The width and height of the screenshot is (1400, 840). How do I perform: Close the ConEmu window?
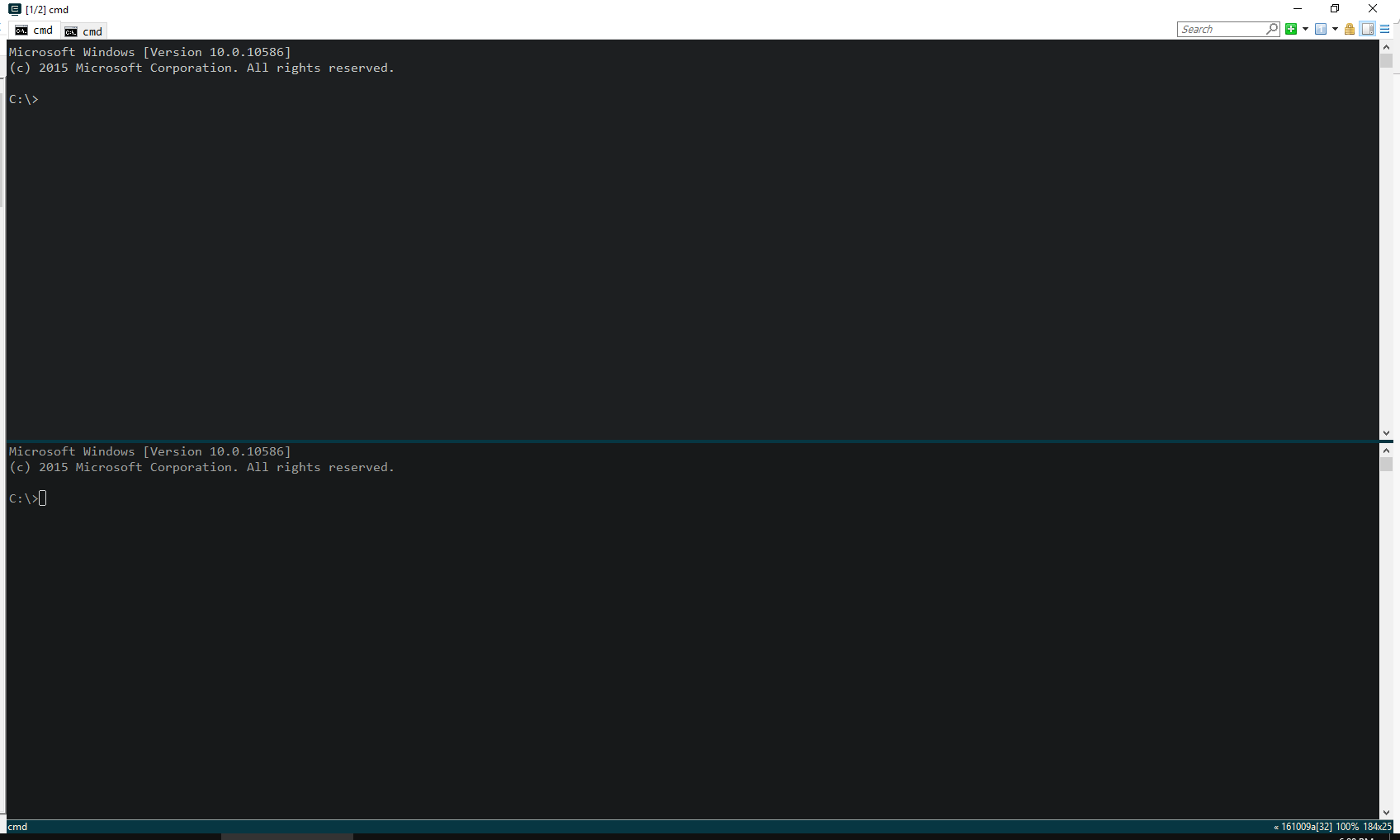[x=1373, y=9]
